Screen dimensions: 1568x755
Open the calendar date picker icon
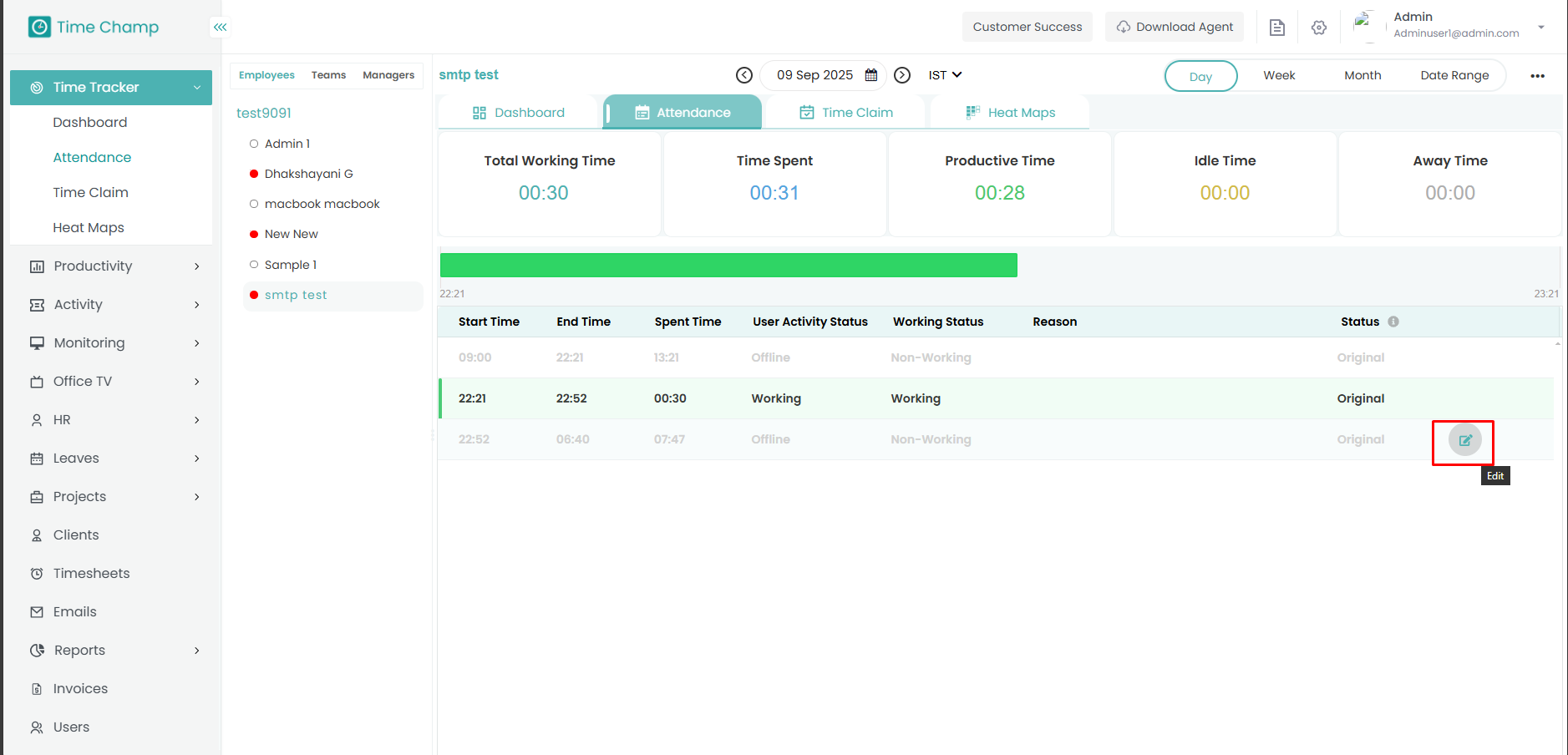pos(871,75)
